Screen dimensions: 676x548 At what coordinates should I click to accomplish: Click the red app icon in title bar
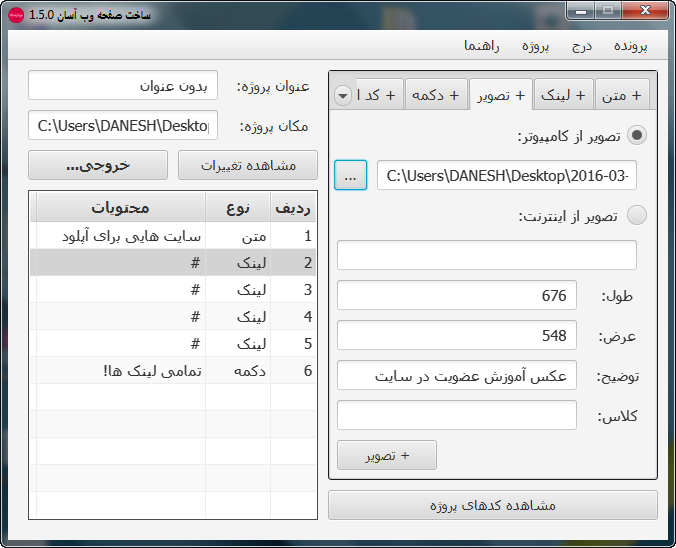(x=16, y=16)
